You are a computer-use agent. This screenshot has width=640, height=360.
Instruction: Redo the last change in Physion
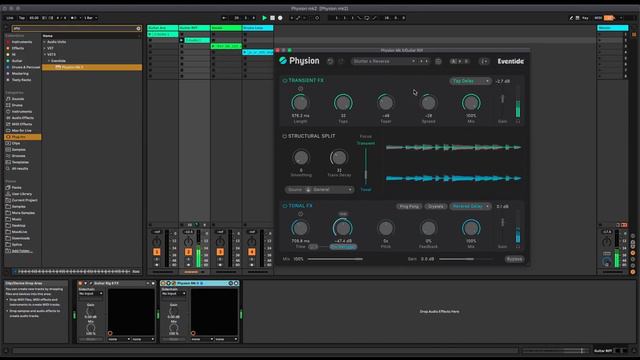coord(341,61)
